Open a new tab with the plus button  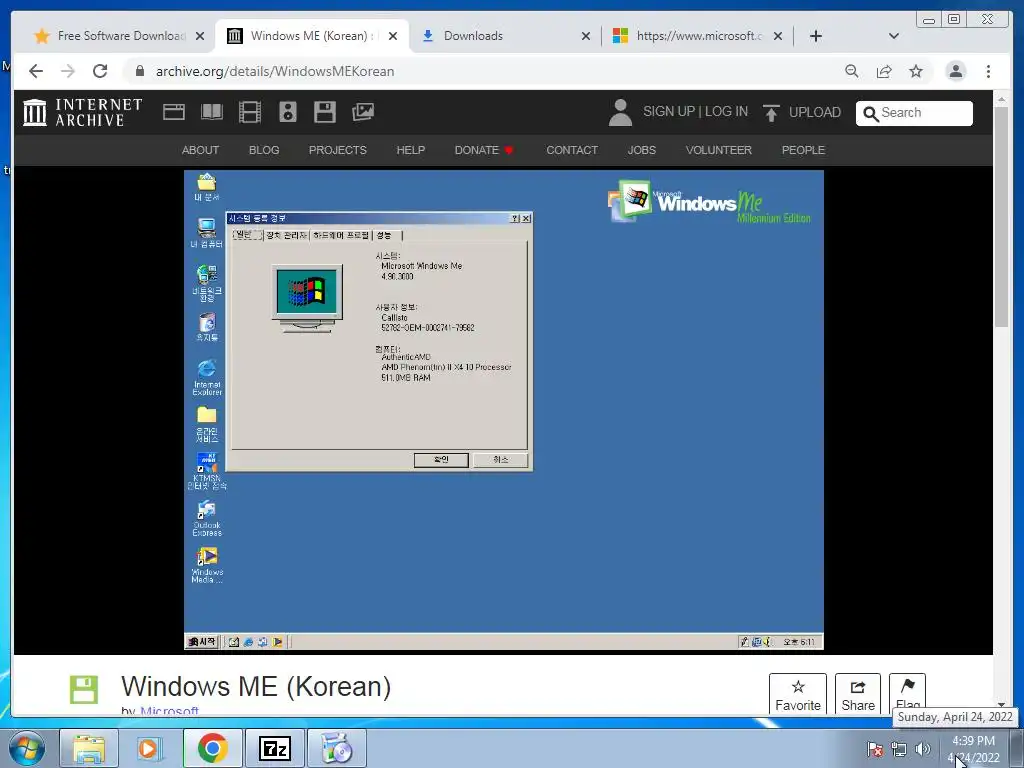(816, 36)
